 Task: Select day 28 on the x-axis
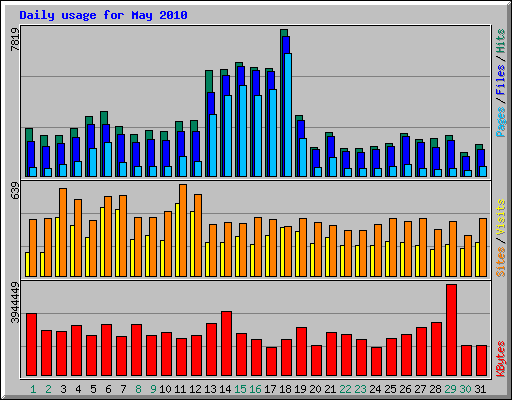pyautogui.click(x=435, y=389)
